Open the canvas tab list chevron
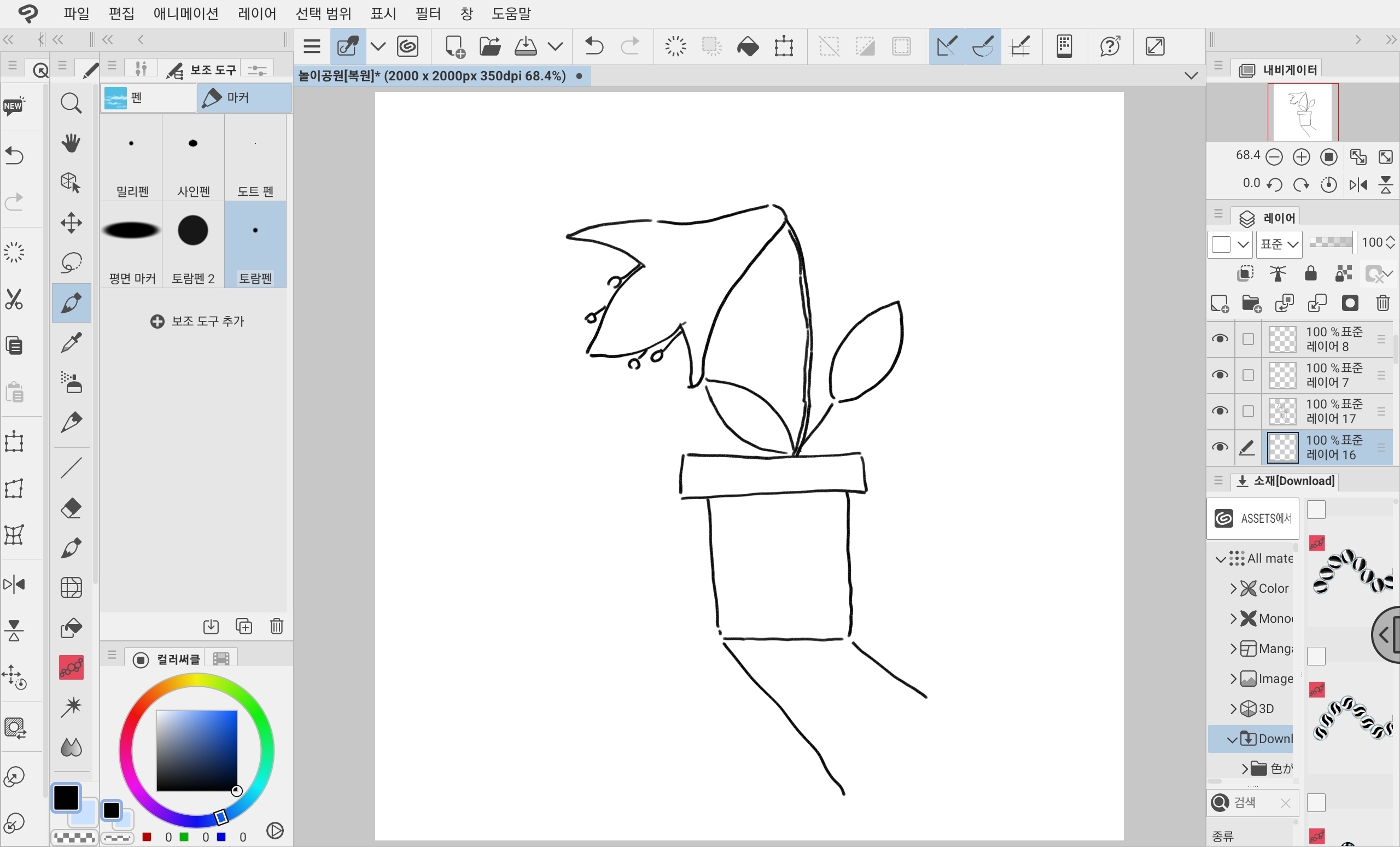Image resolution: width=1400 pixels, height=847 pixels. point(1192,75)
